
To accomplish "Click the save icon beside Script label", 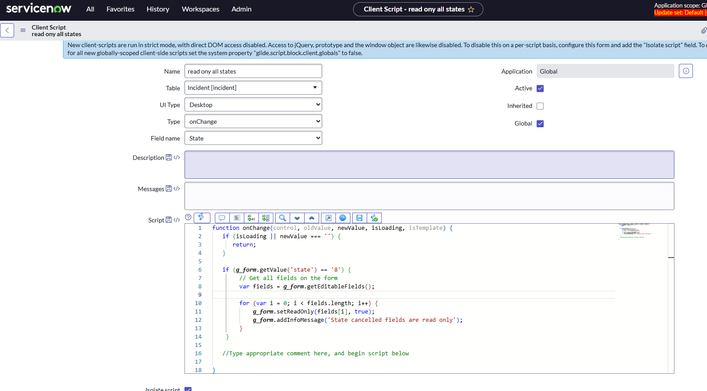I will [x=169, y=220].
